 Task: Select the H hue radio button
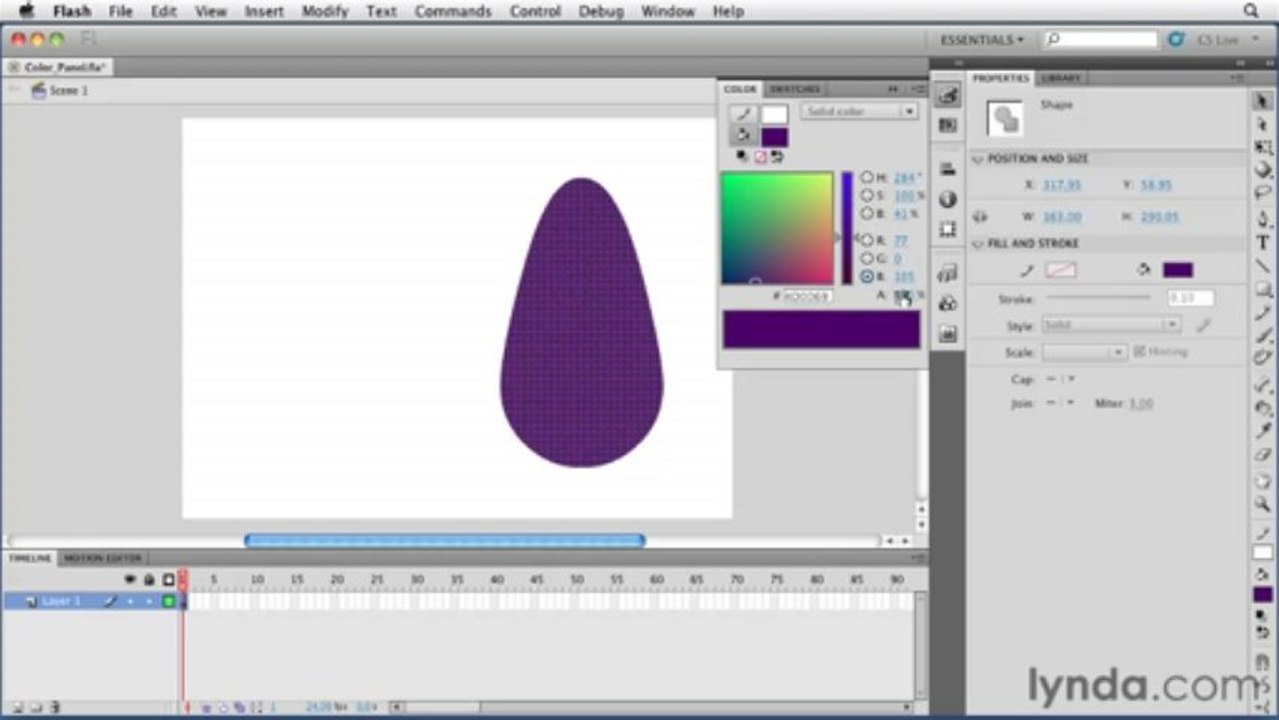867,177
